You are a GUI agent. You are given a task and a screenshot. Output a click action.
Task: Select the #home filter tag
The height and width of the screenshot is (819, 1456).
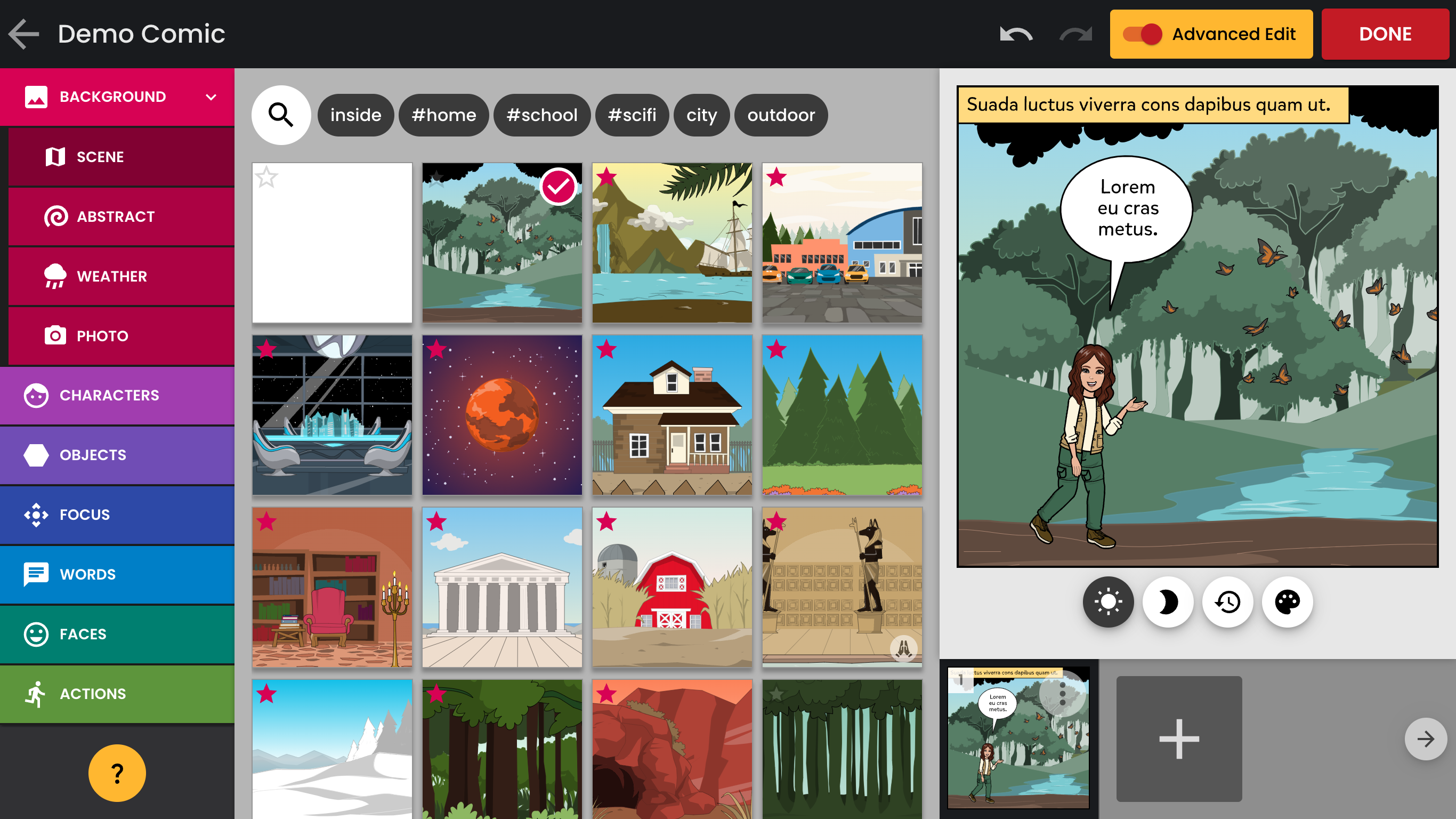click(x=443, y=114)
